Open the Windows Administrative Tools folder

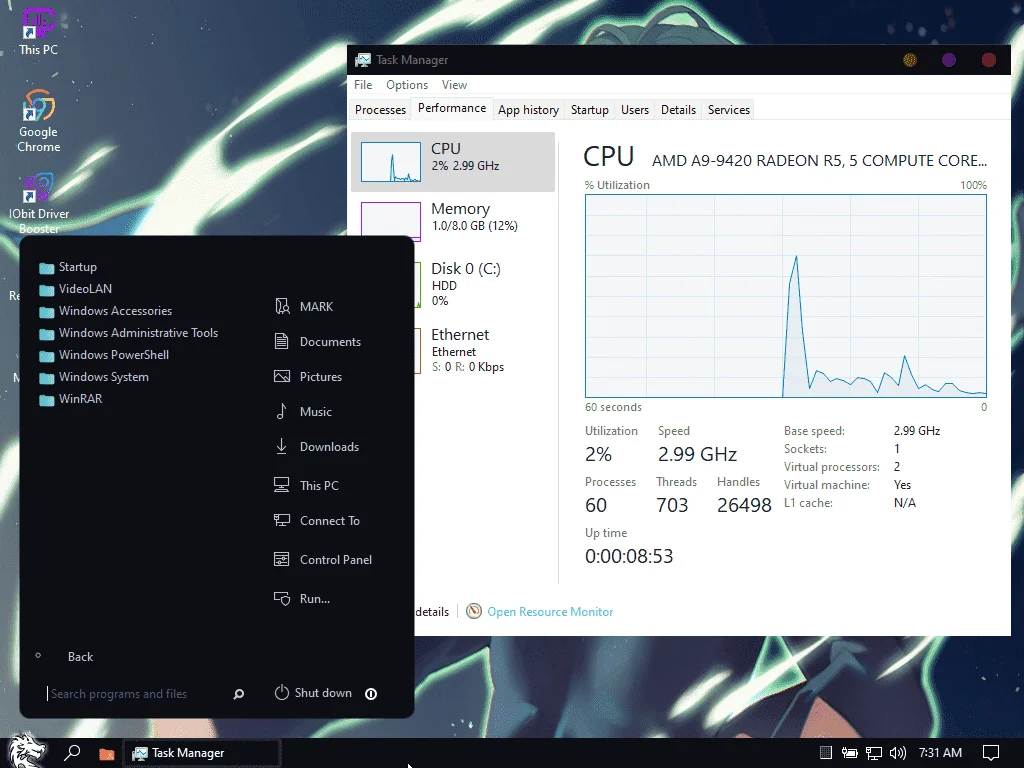(x=128, y=333)
